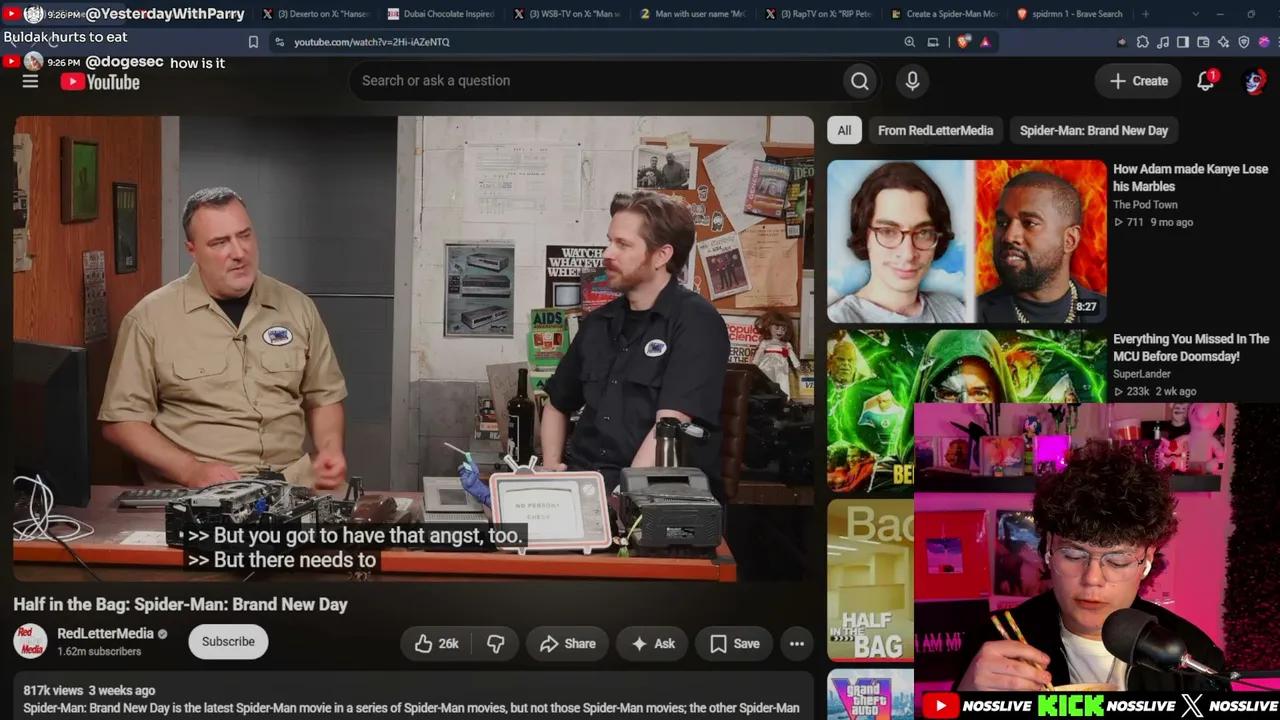Go to YouTube home via logo
The image size is (1280, 720).
[100, 82]
